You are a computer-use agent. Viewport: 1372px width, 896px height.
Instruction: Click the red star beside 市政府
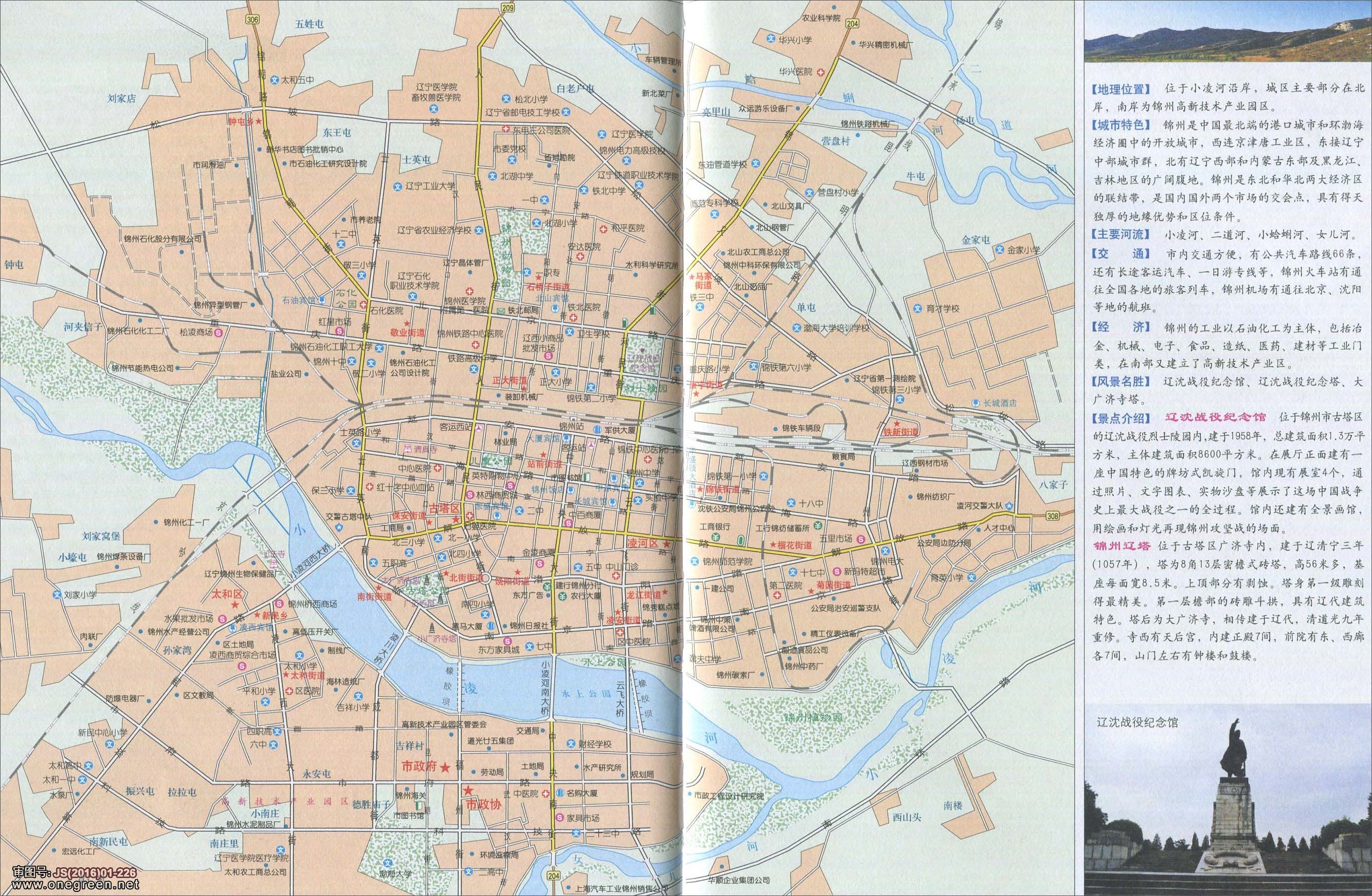click(446, 767)
